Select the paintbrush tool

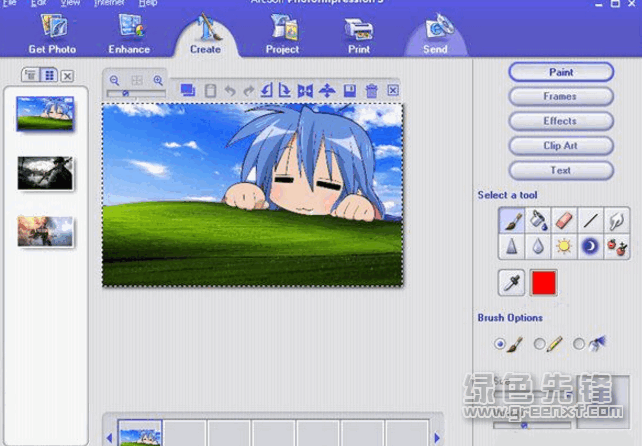click(512, 220)
